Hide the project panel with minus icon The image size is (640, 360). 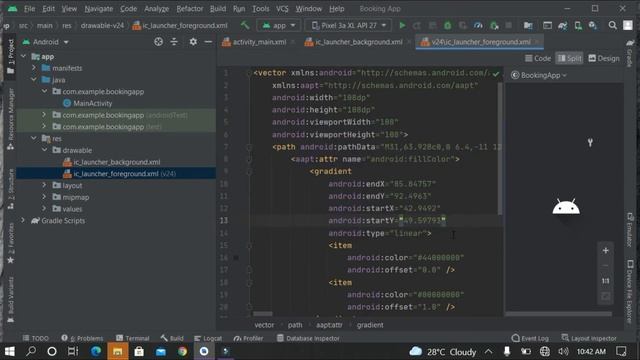click(x=208, y=42)
